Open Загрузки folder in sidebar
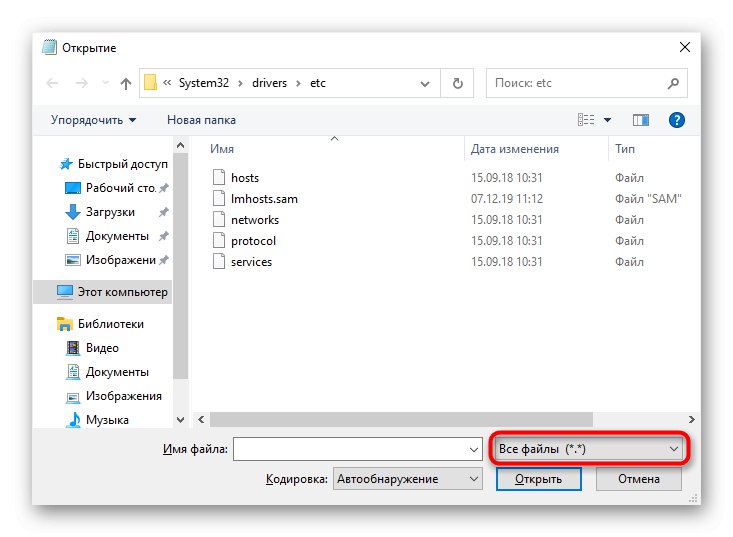733x537 pixels. click(x=110, y=212)
